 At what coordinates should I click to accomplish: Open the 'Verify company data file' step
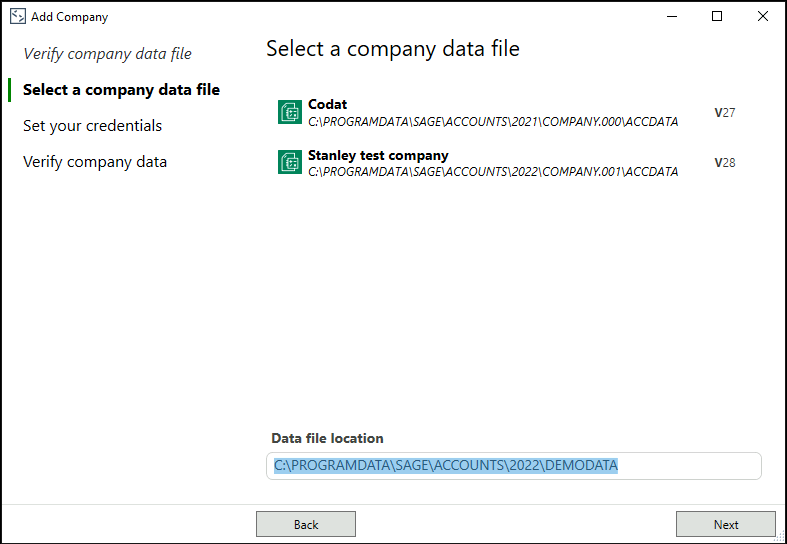(x=107, y=54)
